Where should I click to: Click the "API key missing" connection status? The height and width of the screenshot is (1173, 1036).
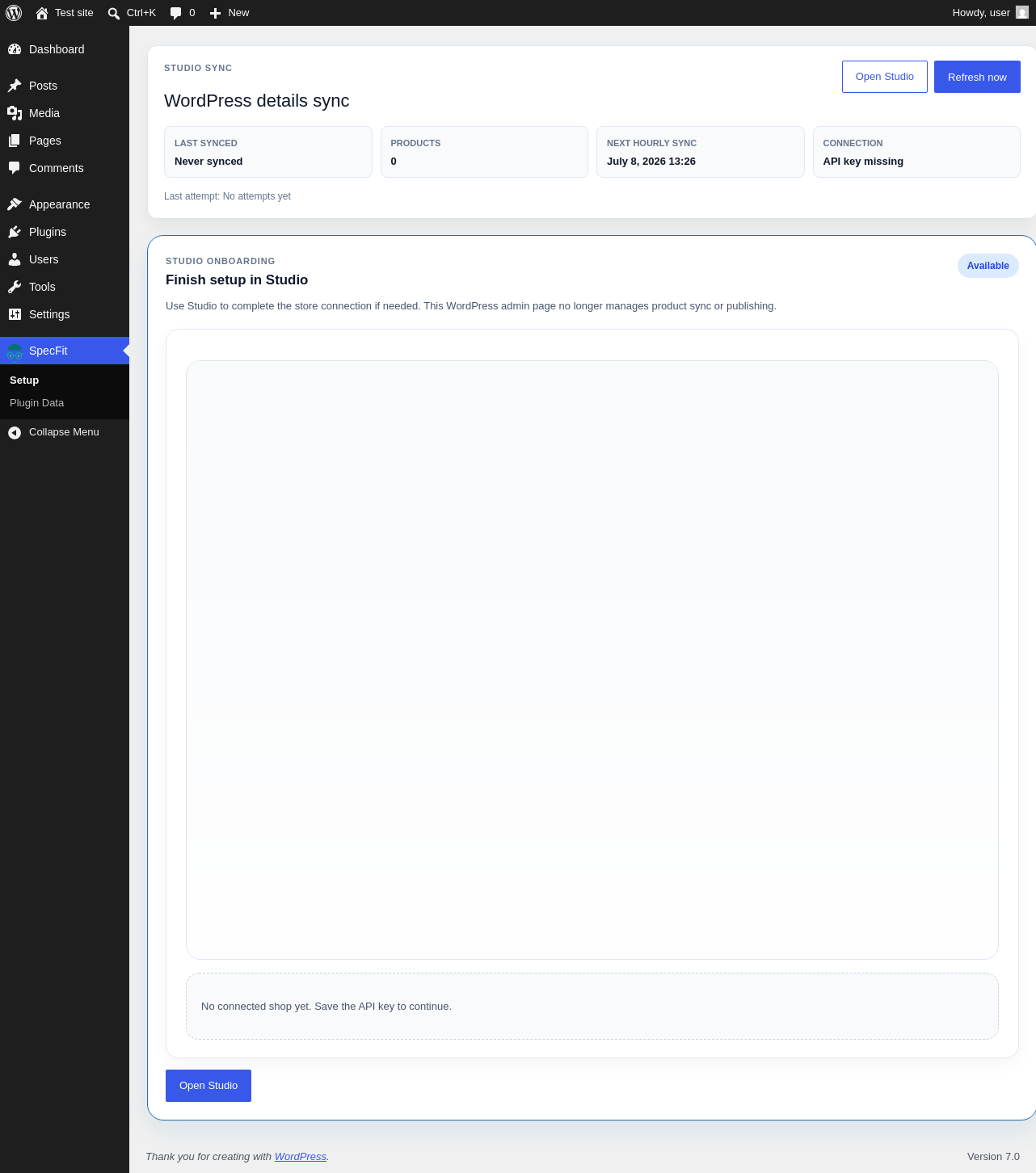(863, 162)
